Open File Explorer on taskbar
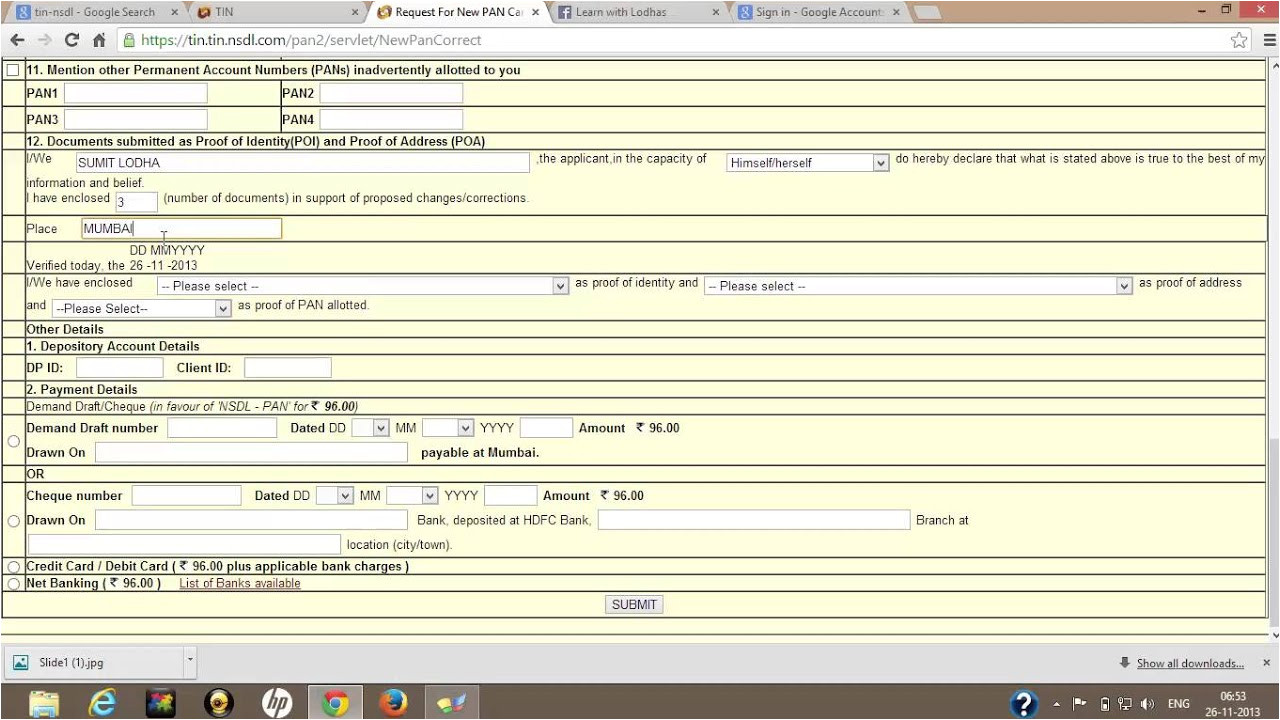The width and height of the screenshot is (1280, 720). point(44,704)
